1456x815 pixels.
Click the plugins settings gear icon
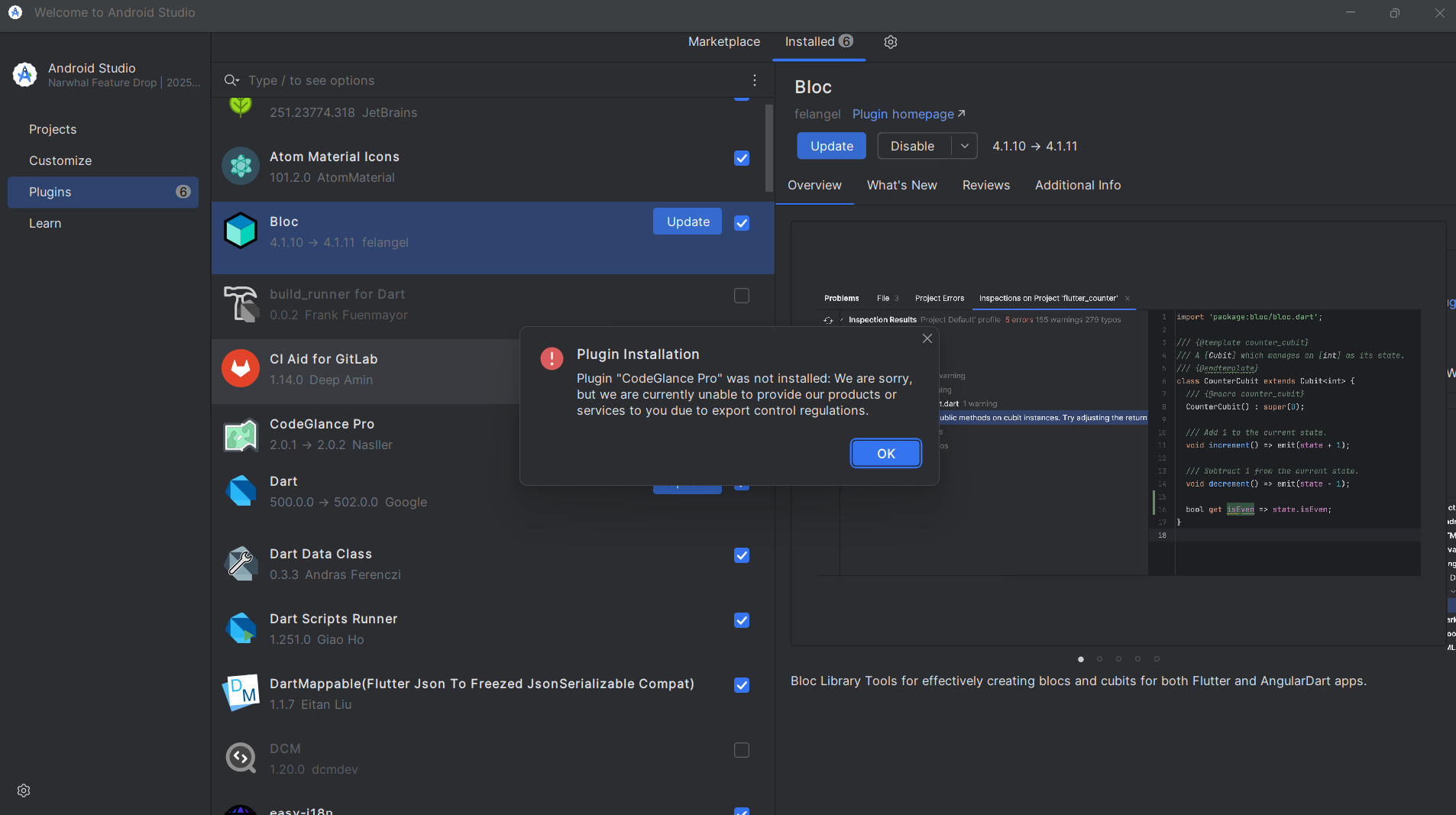pos(890,42)
